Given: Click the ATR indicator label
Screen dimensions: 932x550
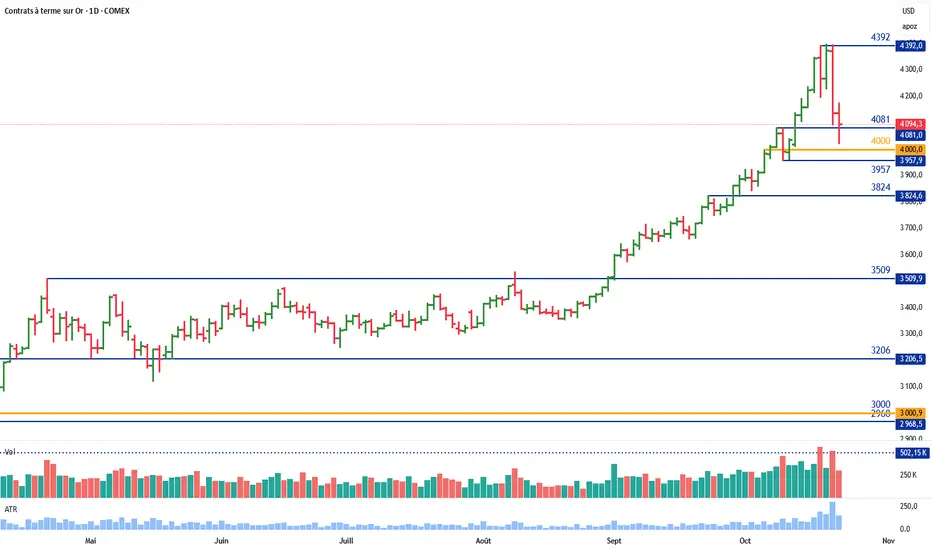Looking at the screenshot, I should (x=9, y=508).
